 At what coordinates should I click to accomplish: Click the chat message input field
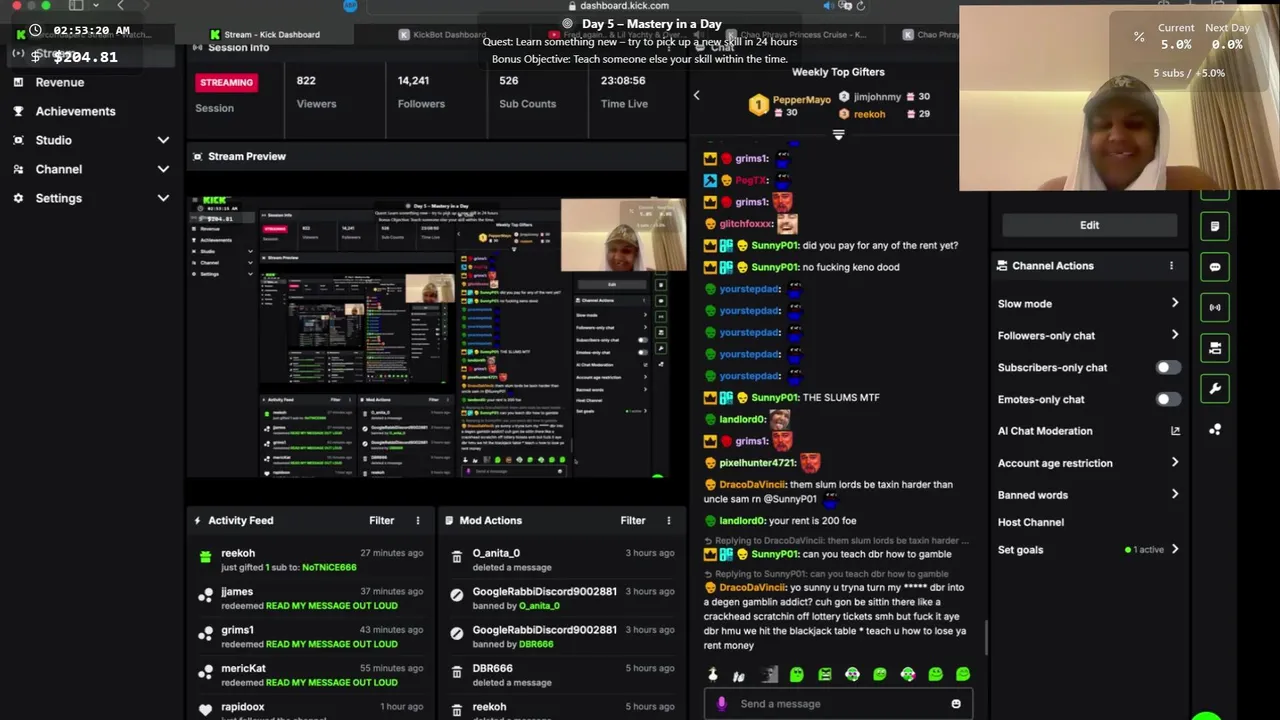(838, 704)
